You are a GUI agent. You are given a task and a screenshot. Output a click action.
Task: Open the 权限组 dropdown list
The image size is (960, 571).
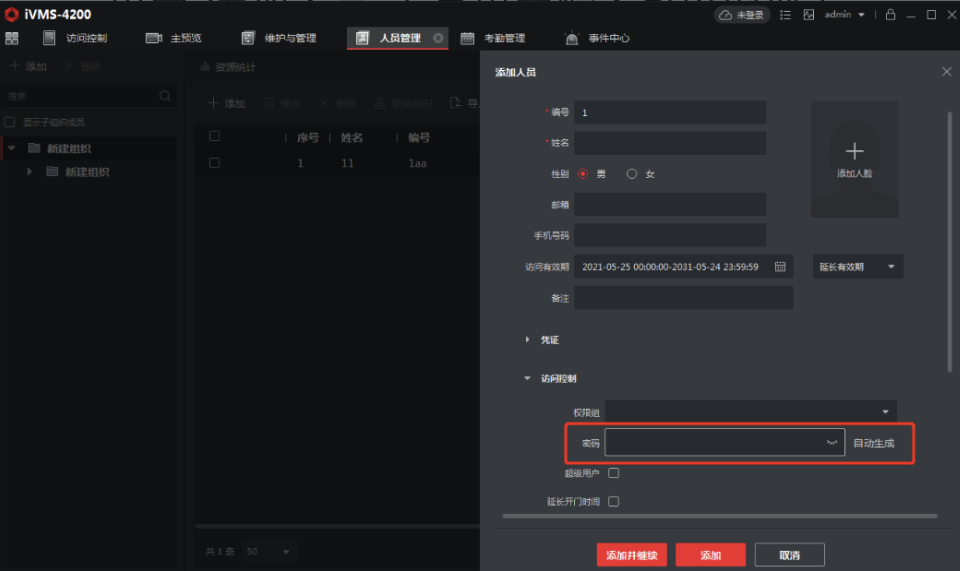click(x=884, y=412)
